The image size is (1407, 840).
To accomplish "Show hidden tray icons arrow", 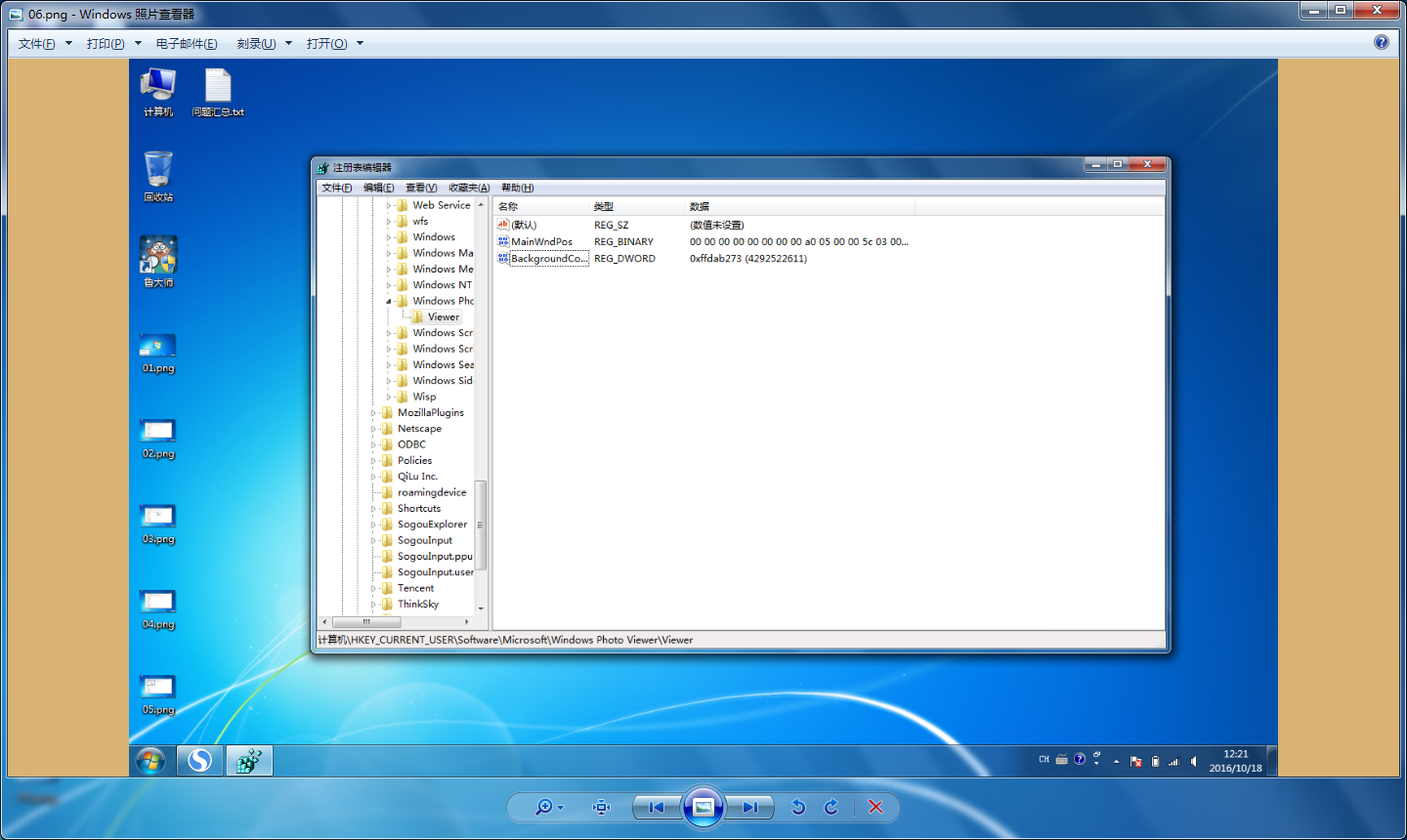I will (1116, 761).
